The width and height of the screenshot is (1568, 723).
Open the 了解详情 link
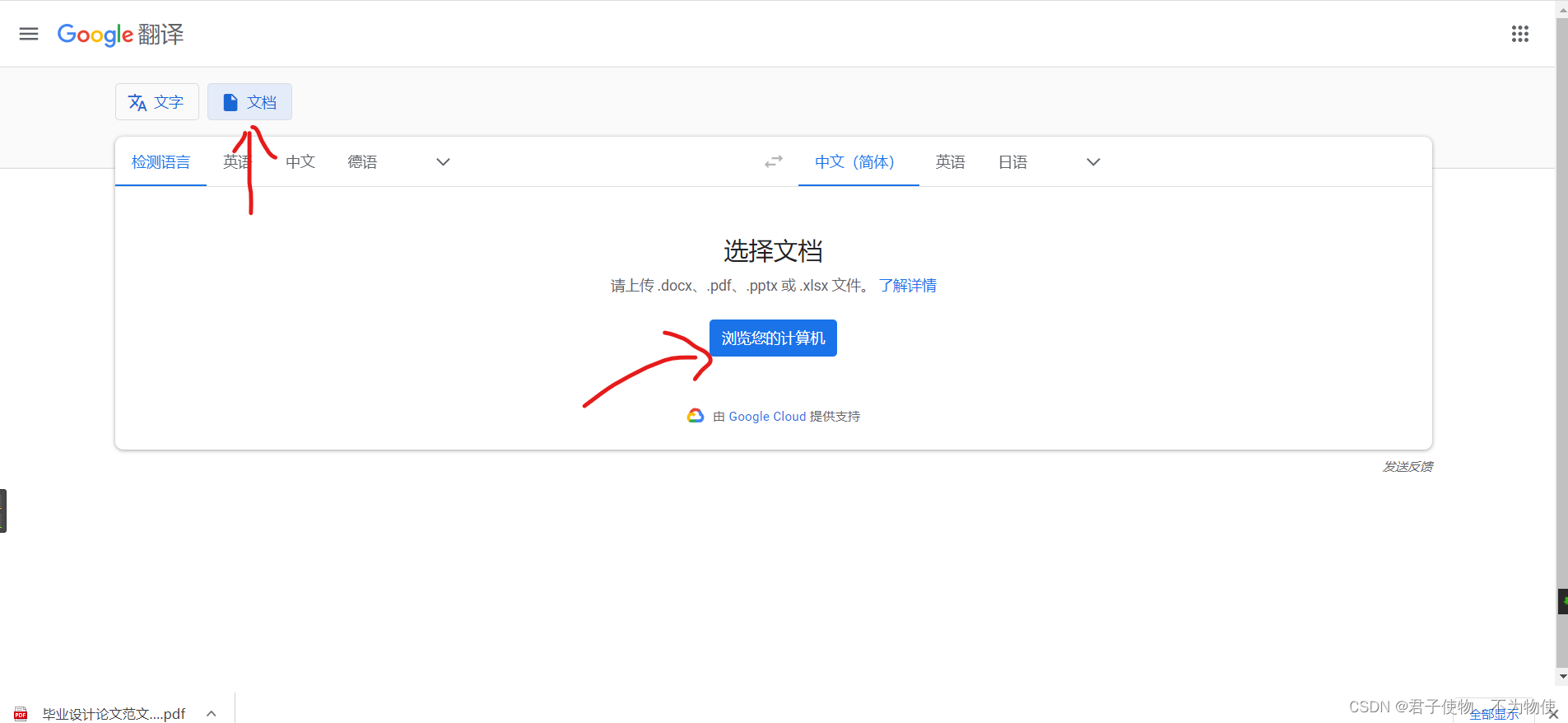(x=907, y=286)
